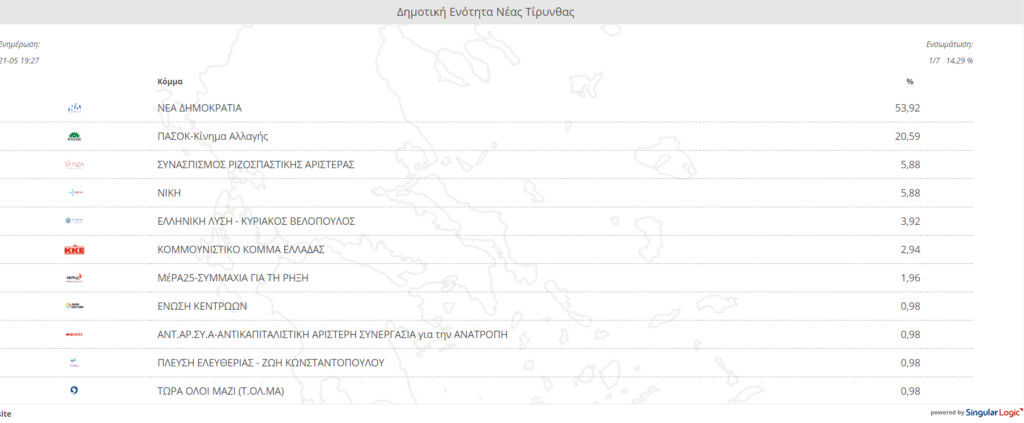This screenshot has height=423, width=1024.
Task: Select ΠΛΕΥΣΗ ΕΛΕΥΘΕΡΙΑΣ - ΖΩΗ ΚΩΝΣΤΑΝΤΟΠΟΥΛΟΥ name
Action: pyautogui.click(x=271, y=363)
